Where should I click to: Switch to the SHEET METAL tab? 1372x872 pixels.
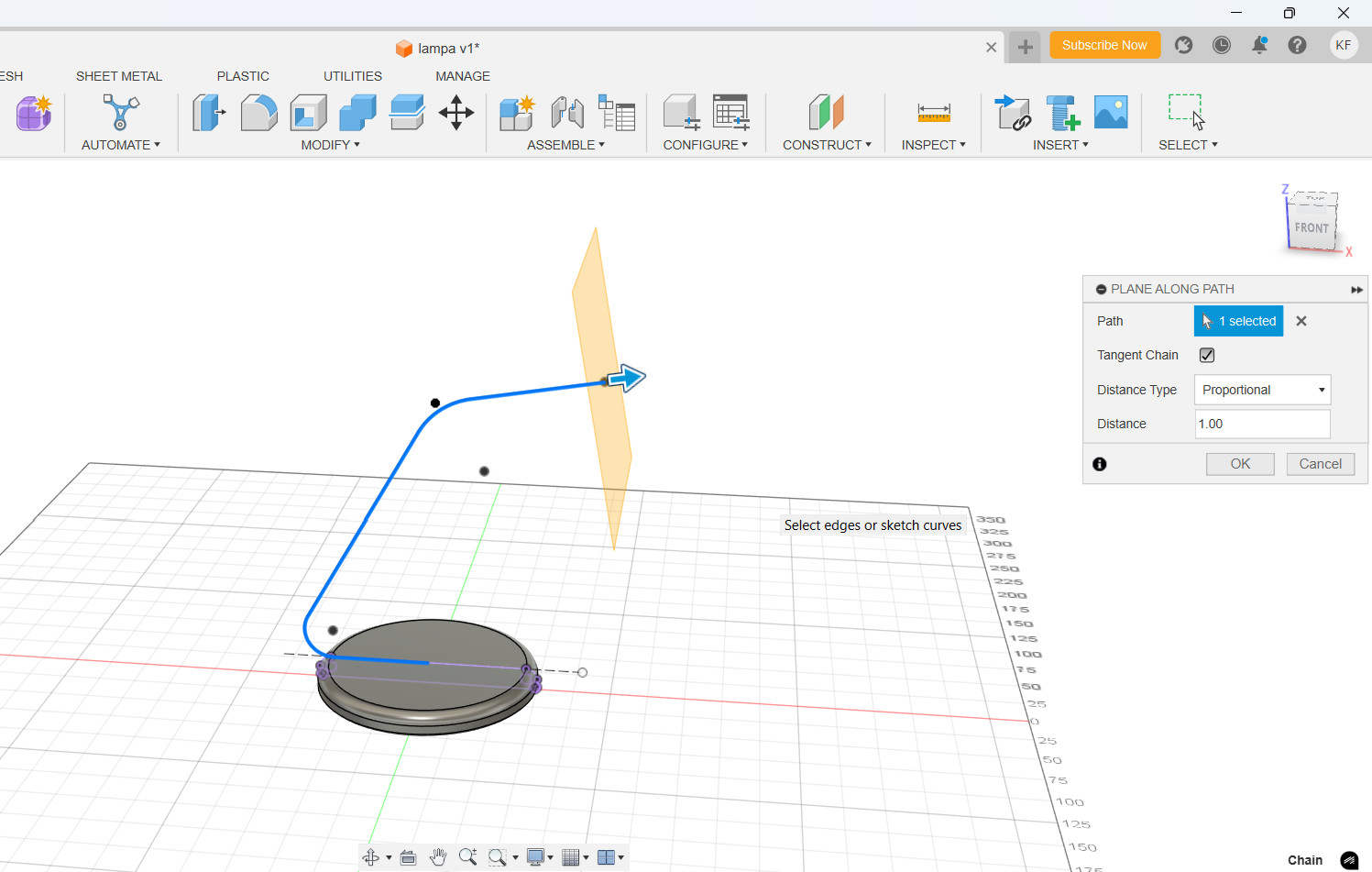point(119,76)
